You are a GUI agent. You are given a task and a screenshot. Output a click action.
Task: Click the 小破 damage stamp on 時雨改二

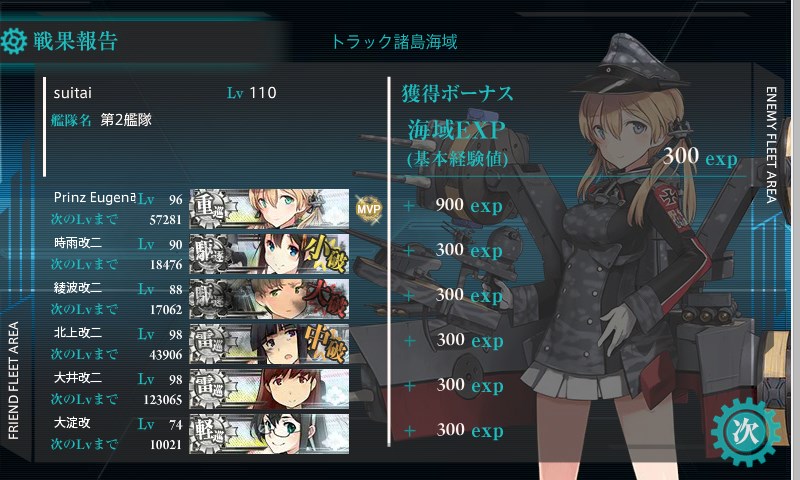point(326,255)
